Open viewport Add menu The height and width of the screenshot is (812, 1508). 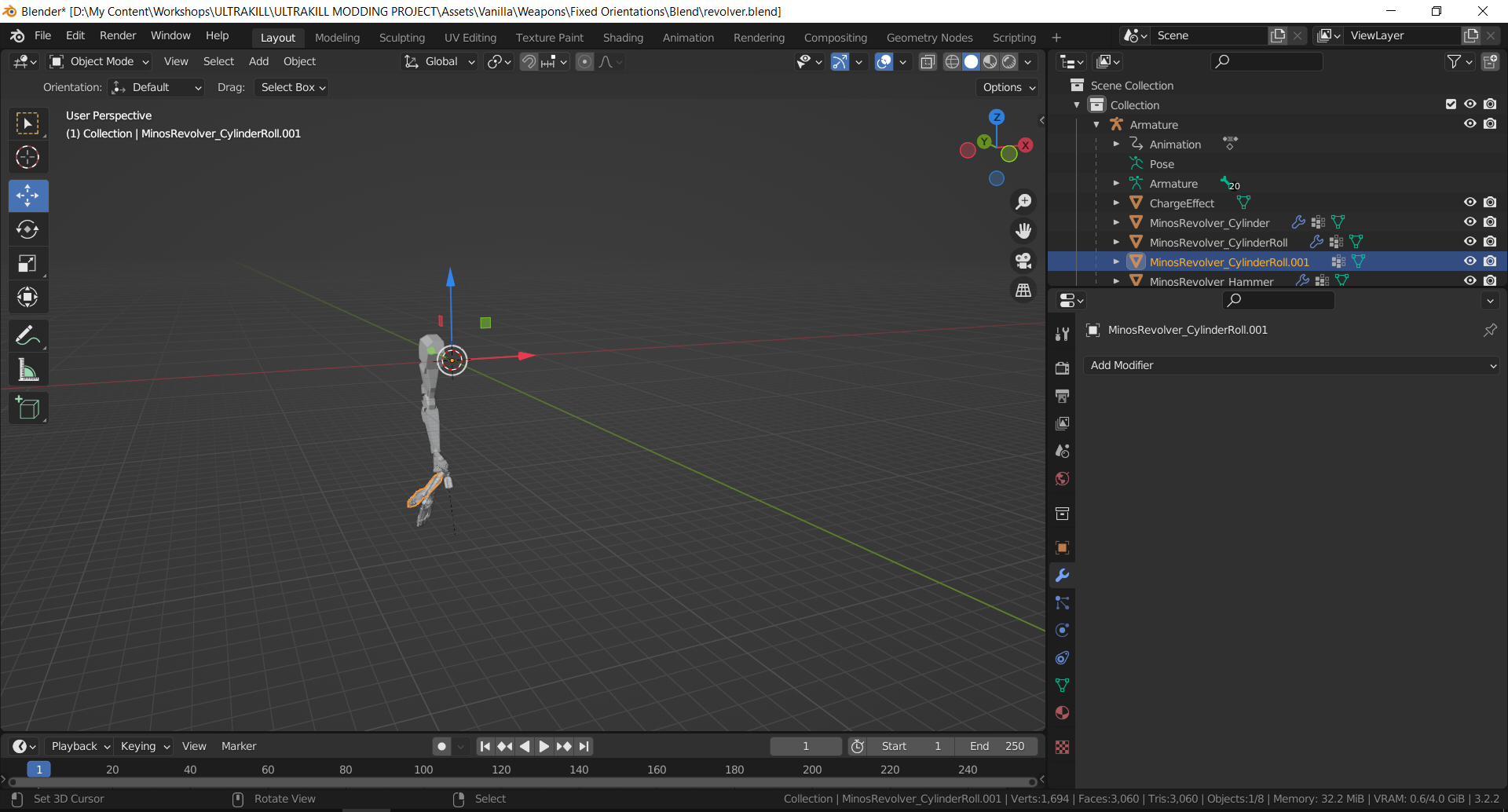click(x=258, y=62)
